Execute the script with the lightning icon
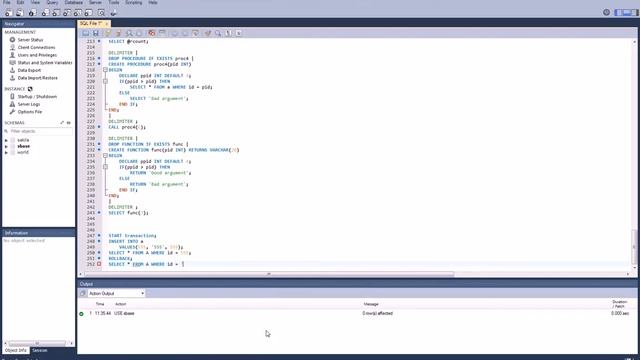This screenshot has height=360, width=640. pos(108,33)
